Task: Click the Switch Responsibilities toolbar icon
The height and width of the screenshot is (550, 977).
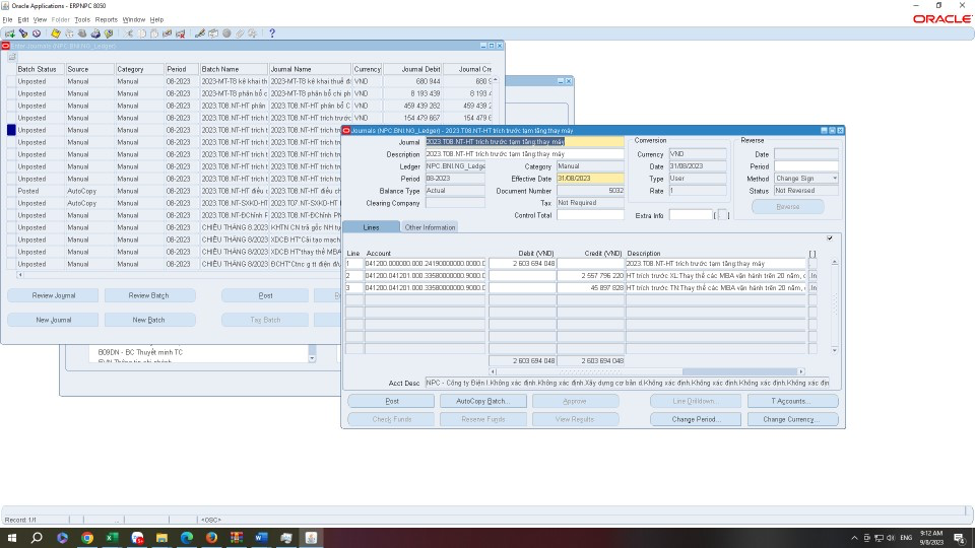Action: pyautogui.click(x=82, y=34)
